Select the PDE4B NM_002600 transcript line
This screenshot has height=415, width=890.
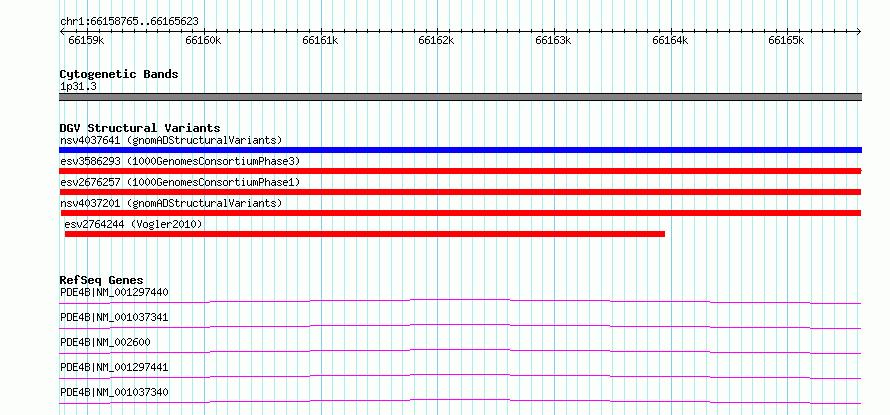click(x=460, y=351)
